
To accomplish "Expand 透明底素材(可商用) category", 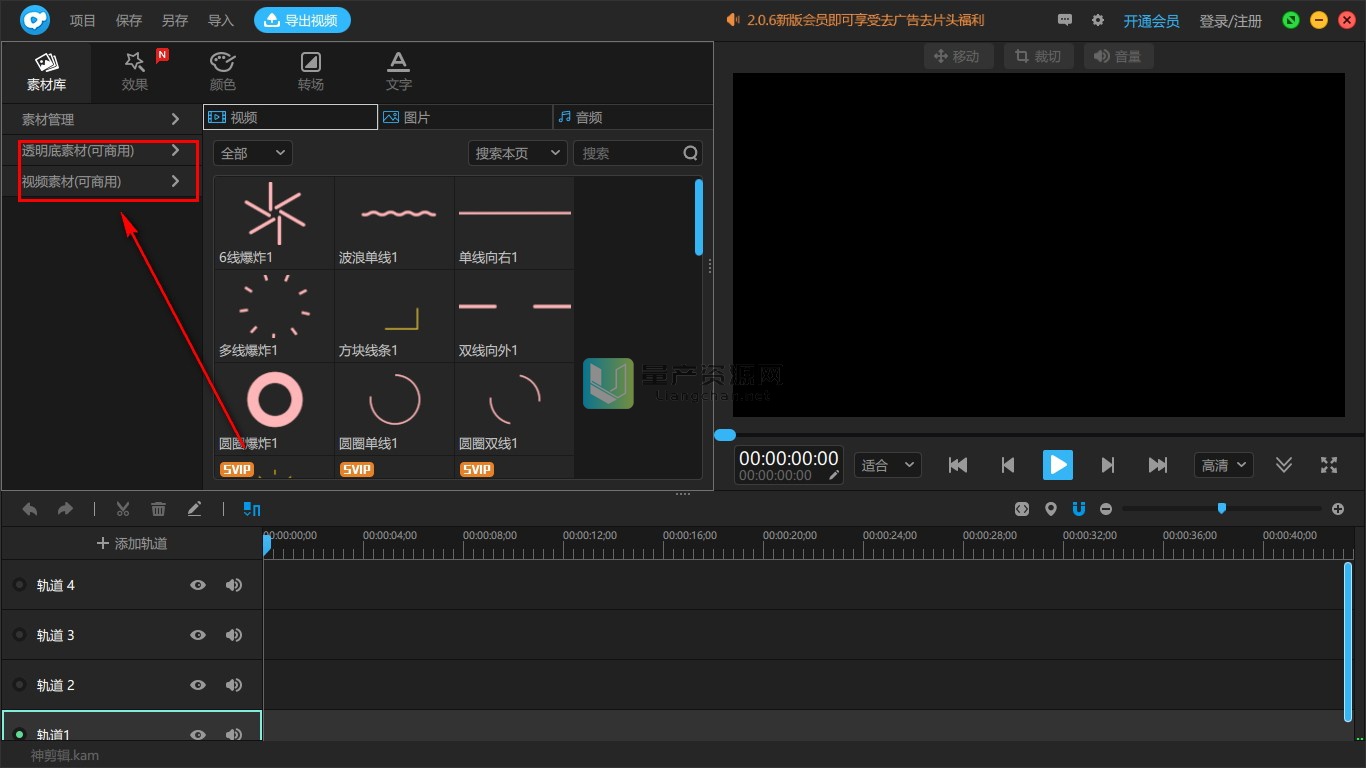I will pos(101,151).
